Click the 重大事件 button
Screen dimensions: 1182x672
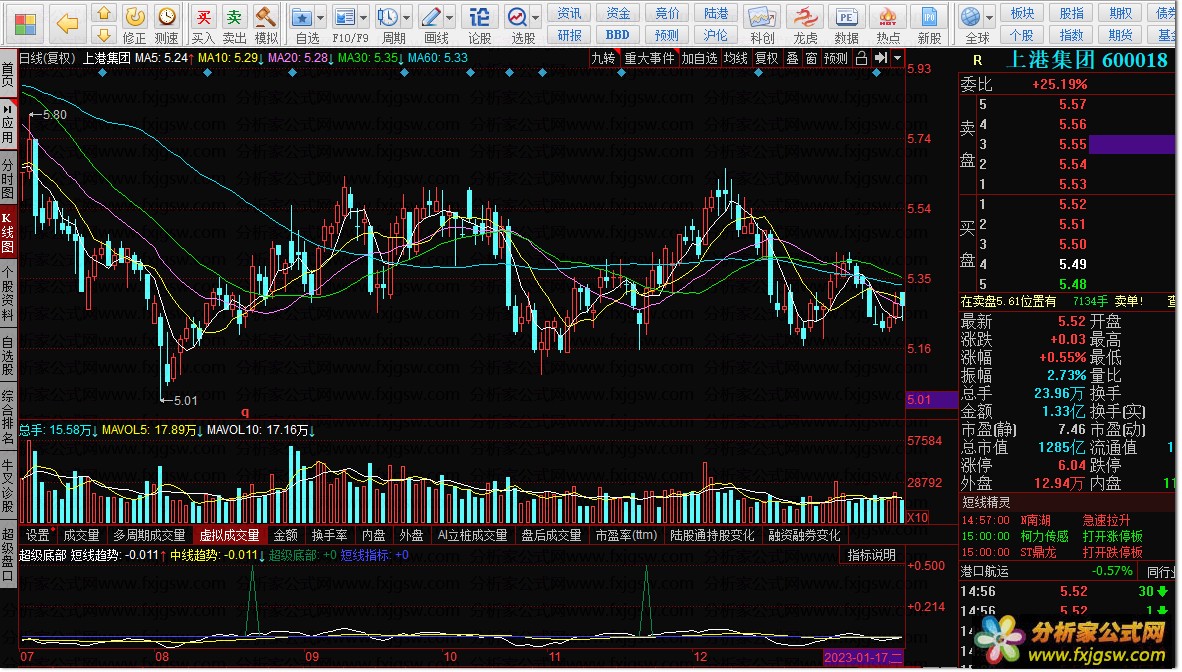click(x=649, y=58)
